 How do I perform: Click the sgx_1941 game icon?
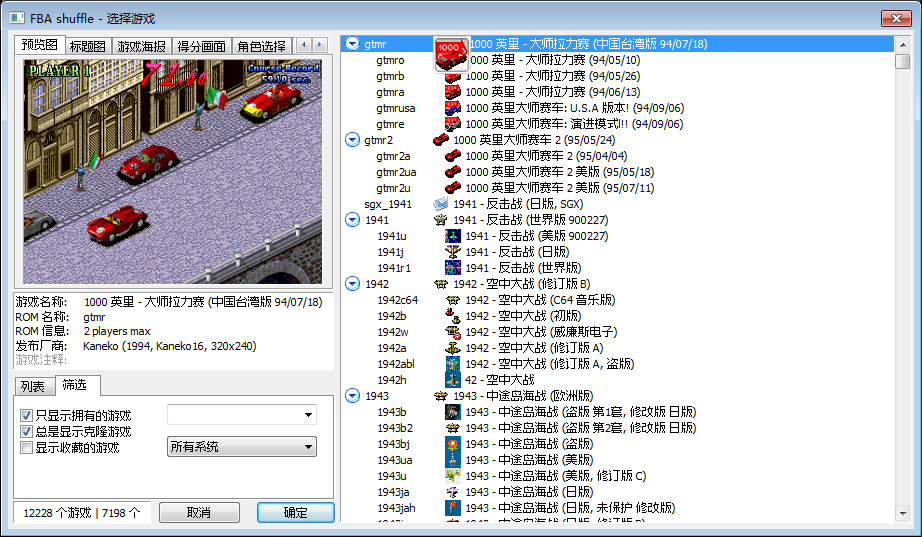pos(440,204)
